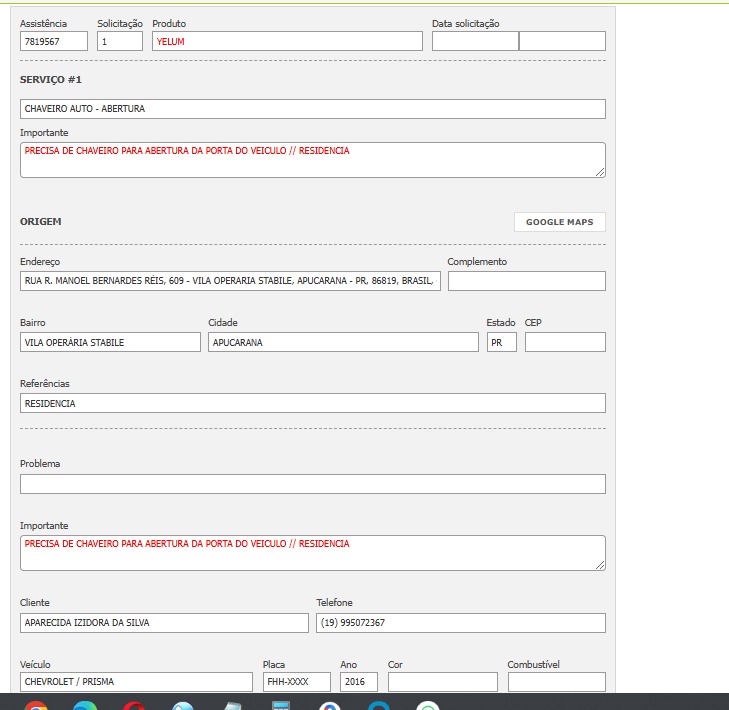This screenshot has height=710, width=729.
Task: Click the Estado field showing PR
Action: (x=501, y=342)
